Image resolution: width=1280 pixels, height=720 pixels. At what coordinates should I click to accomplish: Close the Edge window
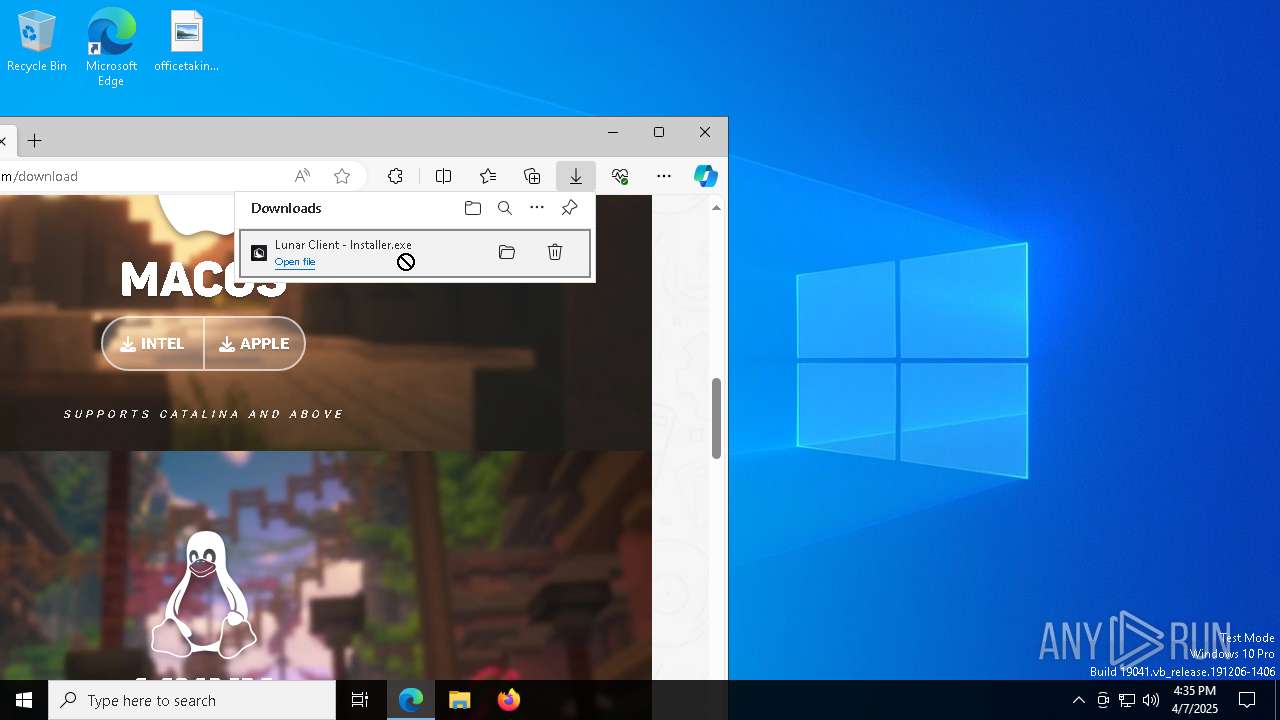click(x=705, y=132)
